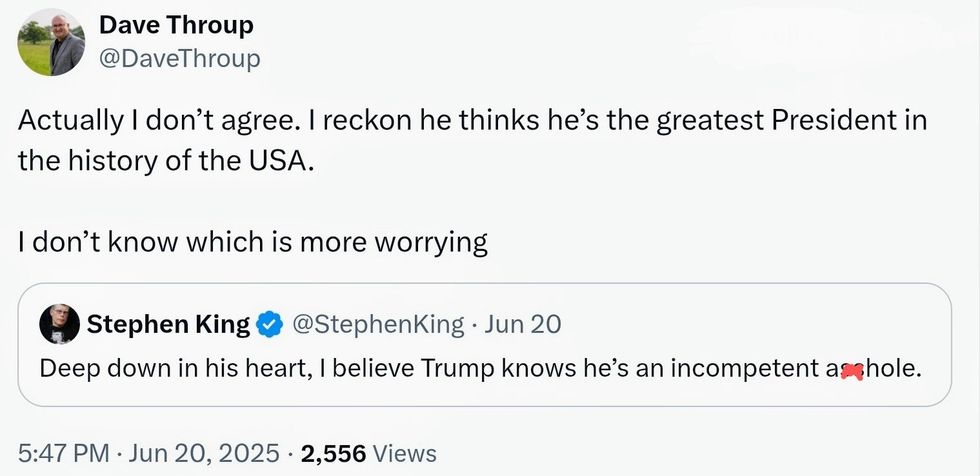Image resolution: width=980 pixels, height=476 pixels.
Task: Click the Jun 20, 2025 post date
Action: (204, 453)
